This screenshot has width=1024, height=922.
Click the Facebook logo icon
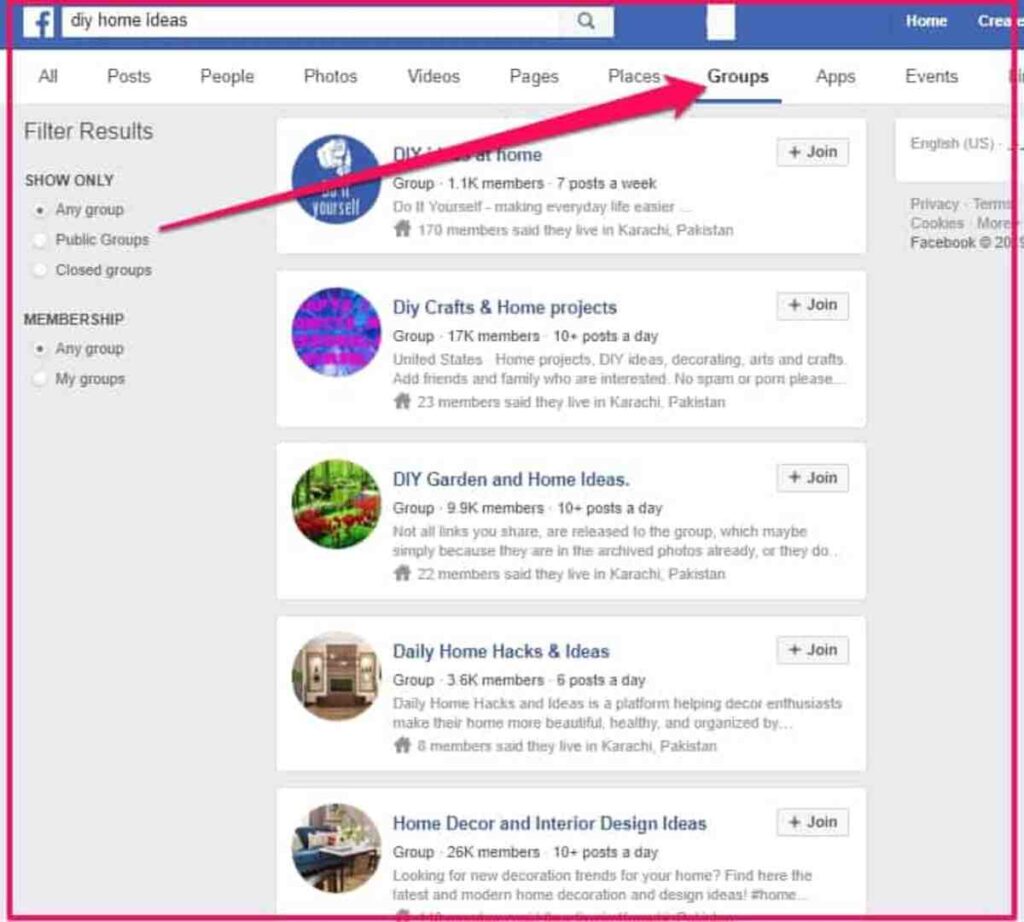point(39,22)
